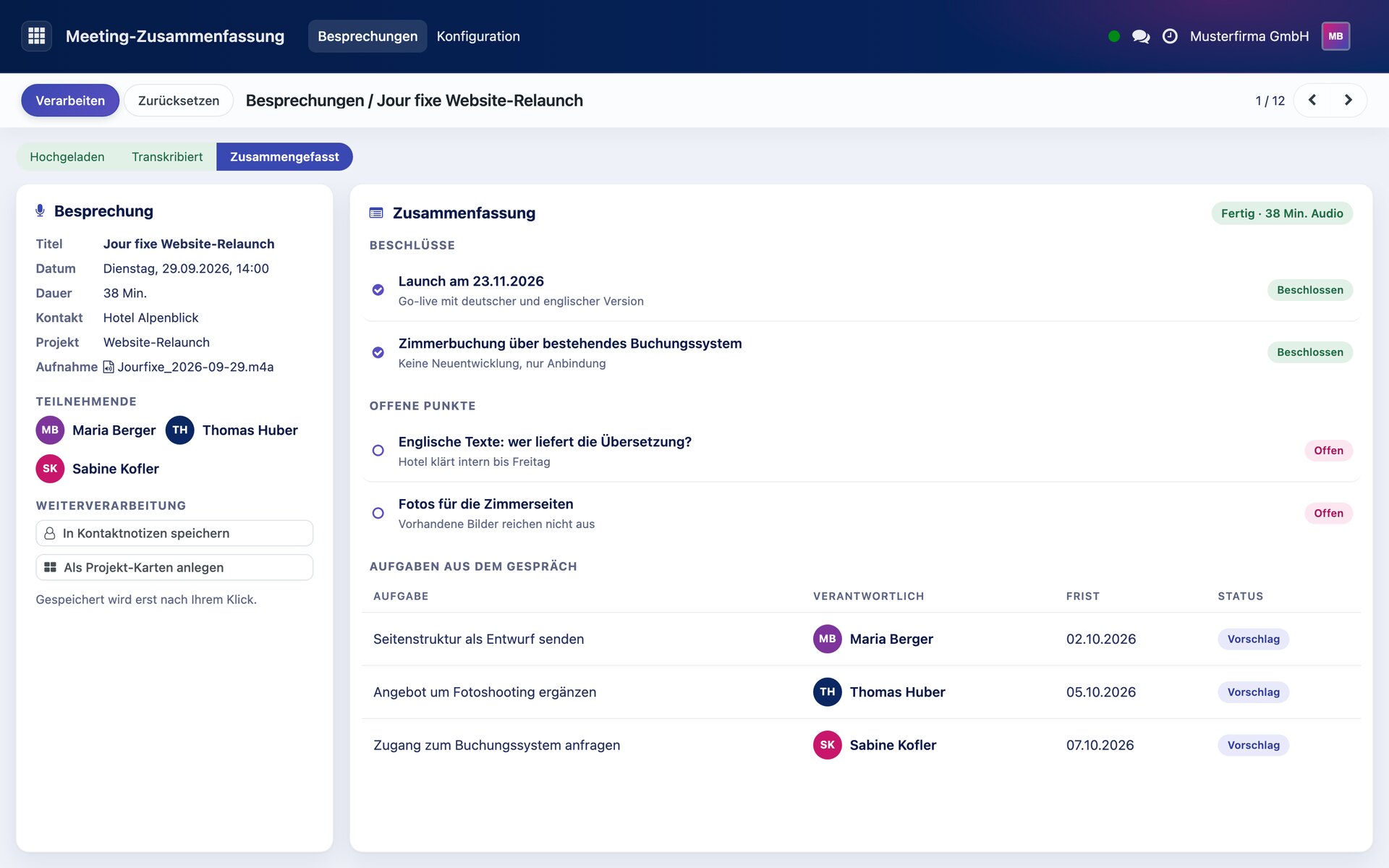Click TH avatar in the tasks table
1389x868 pixels.
(827, 692)
